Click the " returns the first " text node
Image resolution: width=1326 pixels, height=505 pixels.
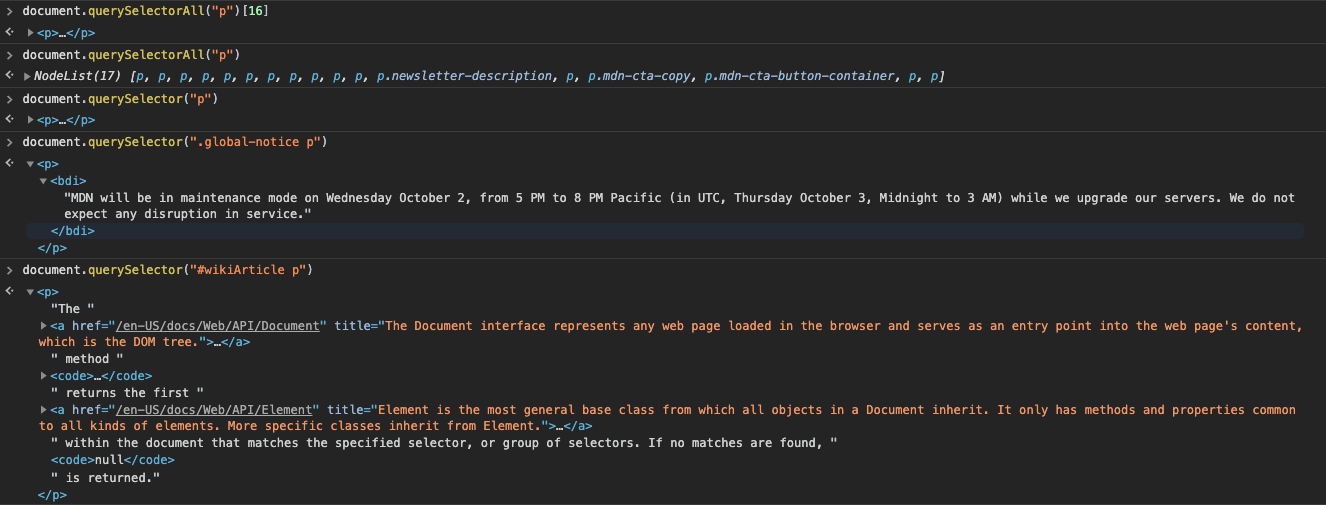coord(127,393)
